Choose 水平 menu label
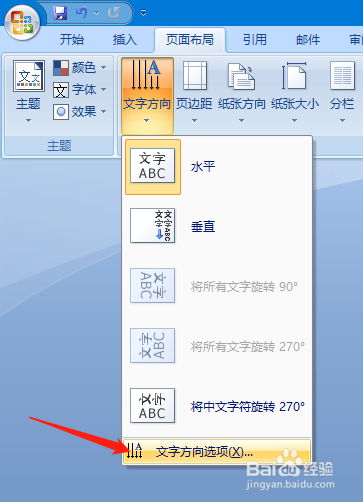This screenshot has width=363, height=502. click(203, 166)
